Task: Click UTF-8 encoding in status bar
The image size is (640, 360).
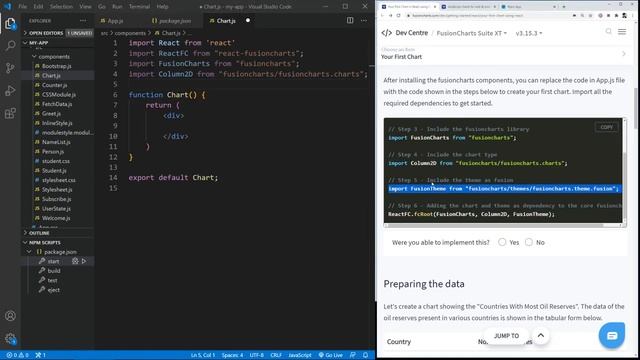Action: coord(256,355)
